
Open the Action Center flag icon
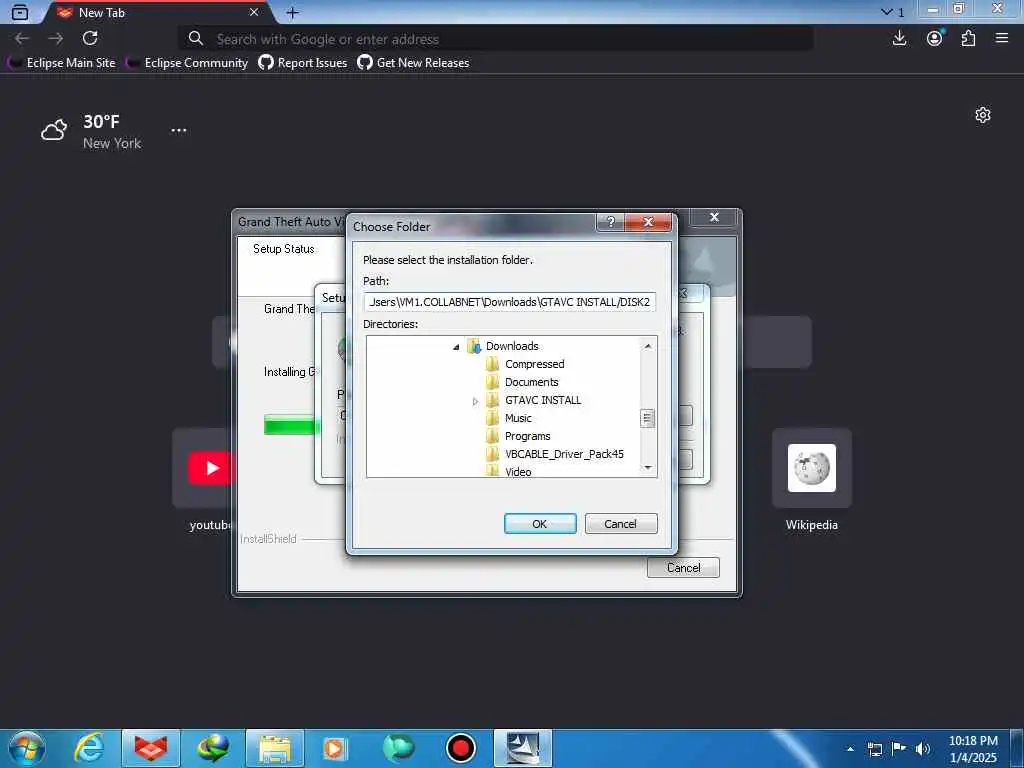coord(899,749)
